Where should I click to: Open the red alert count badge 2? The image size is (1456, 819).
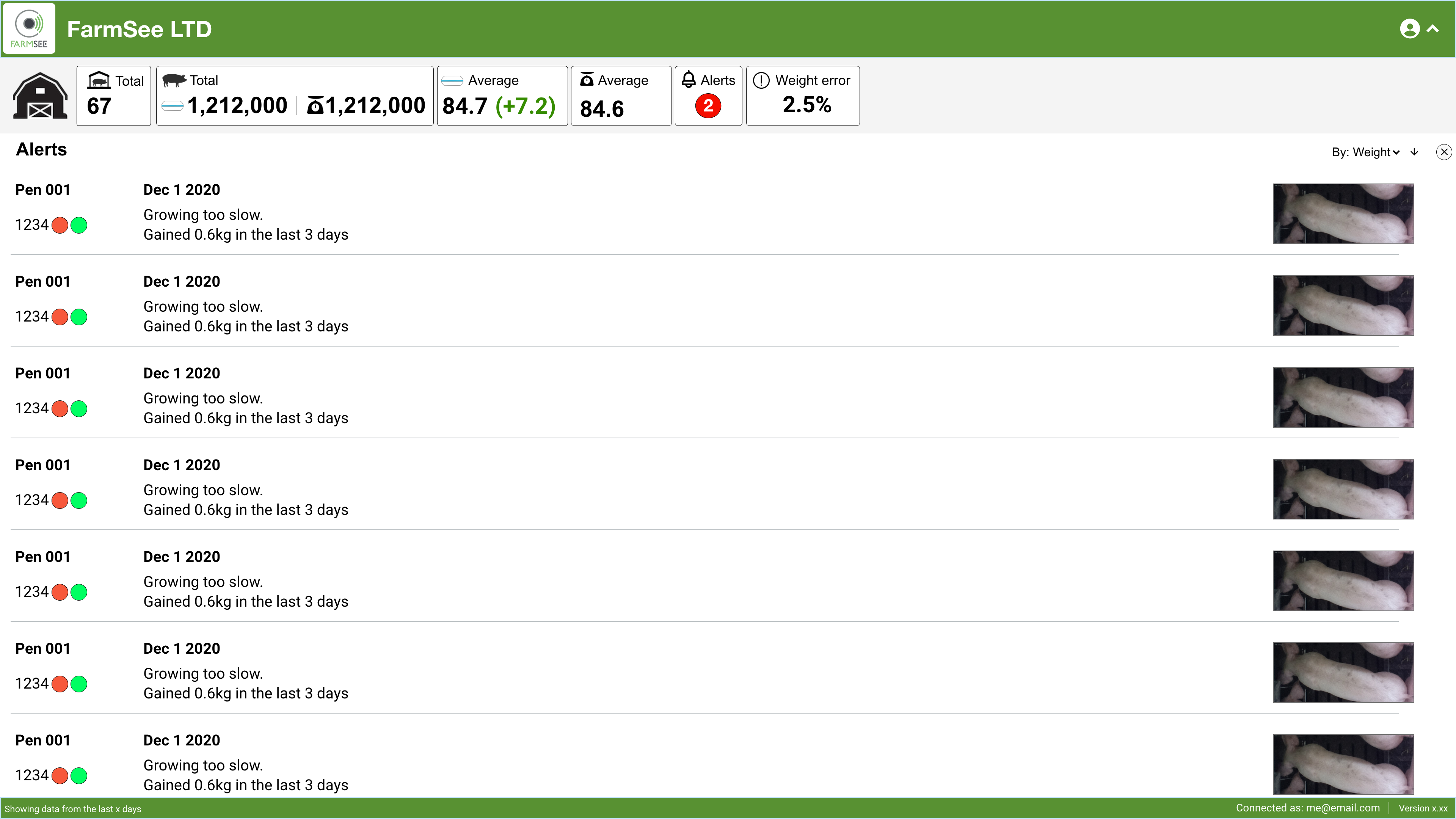(708, 106)
